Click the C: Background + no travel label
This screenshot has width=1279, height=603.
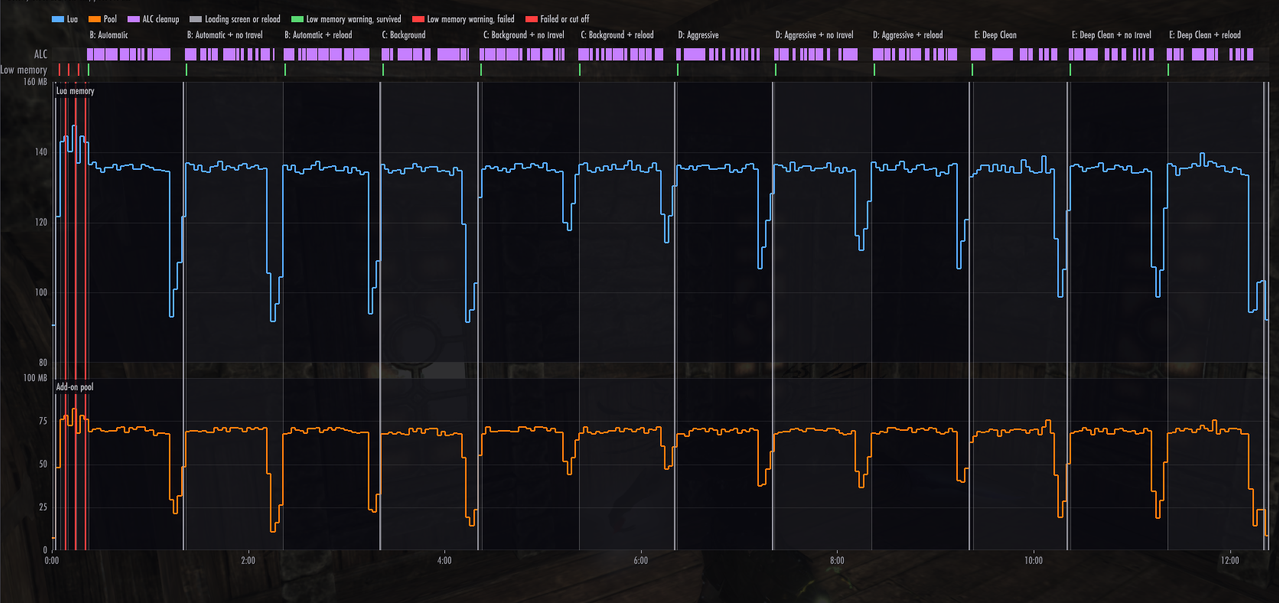522,35
